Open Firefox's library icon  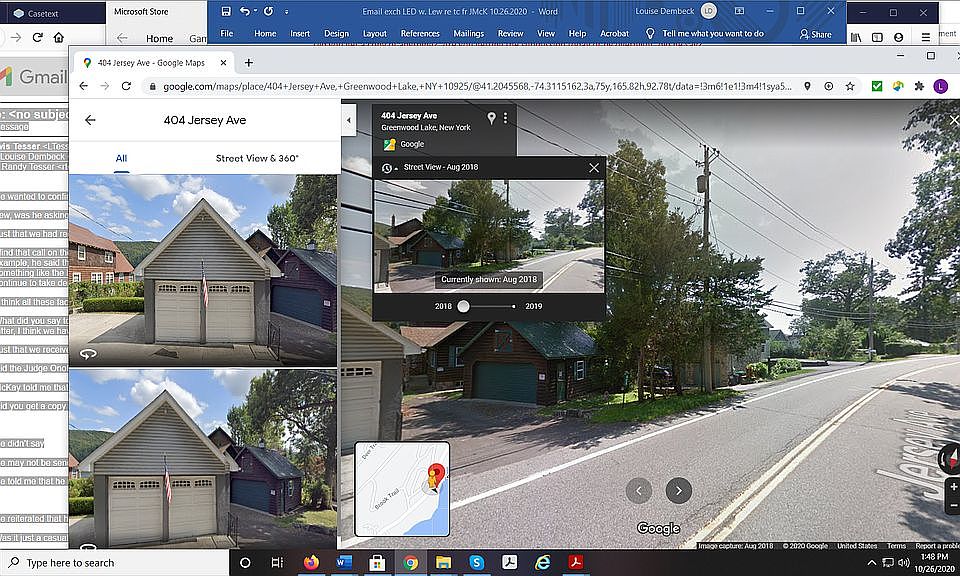pyautogui.click(x=856, y=37)
